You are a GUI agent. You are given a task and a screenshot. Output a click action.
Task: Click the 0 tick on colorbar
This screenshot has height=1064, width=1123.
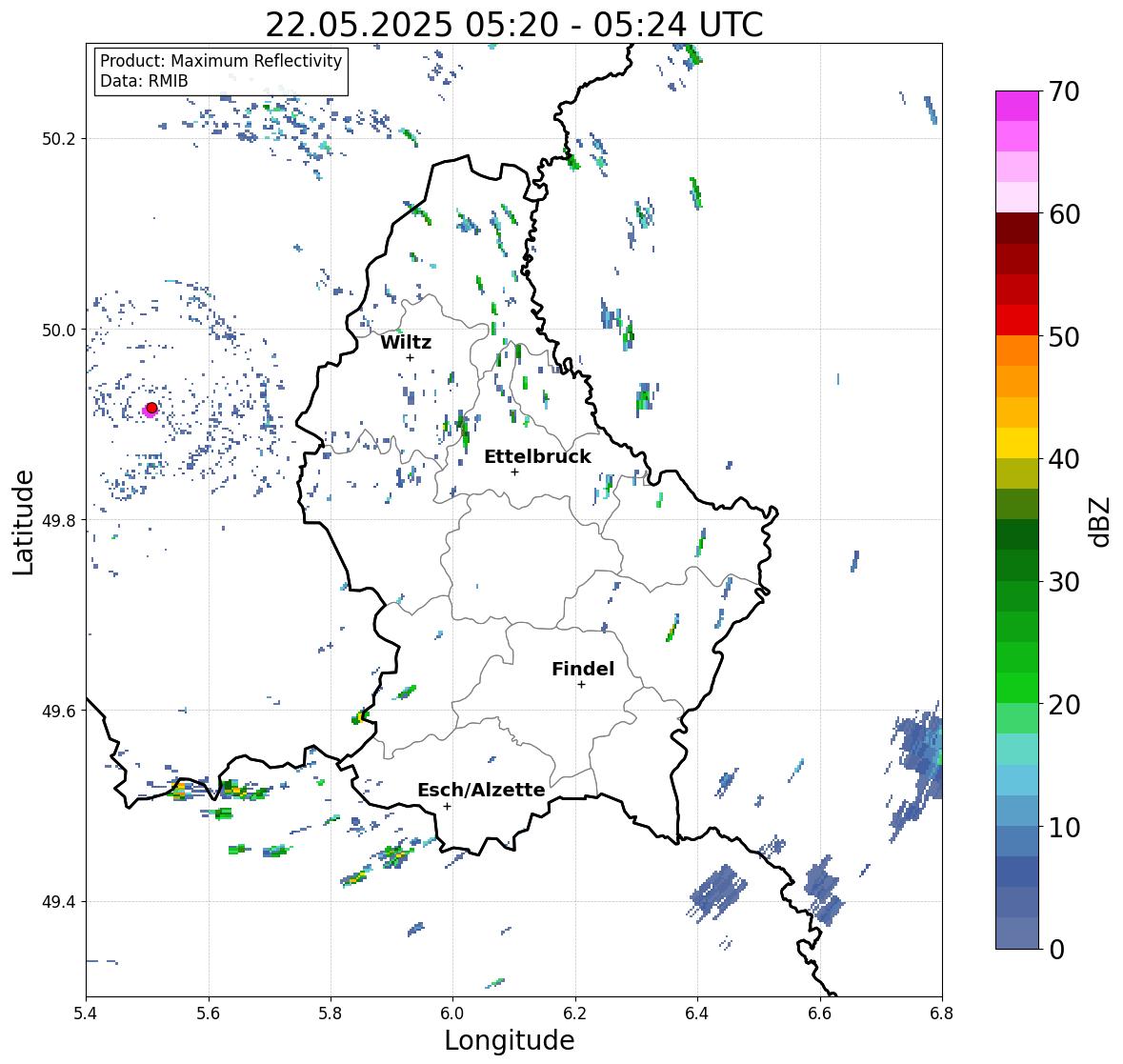point(1056,950)
